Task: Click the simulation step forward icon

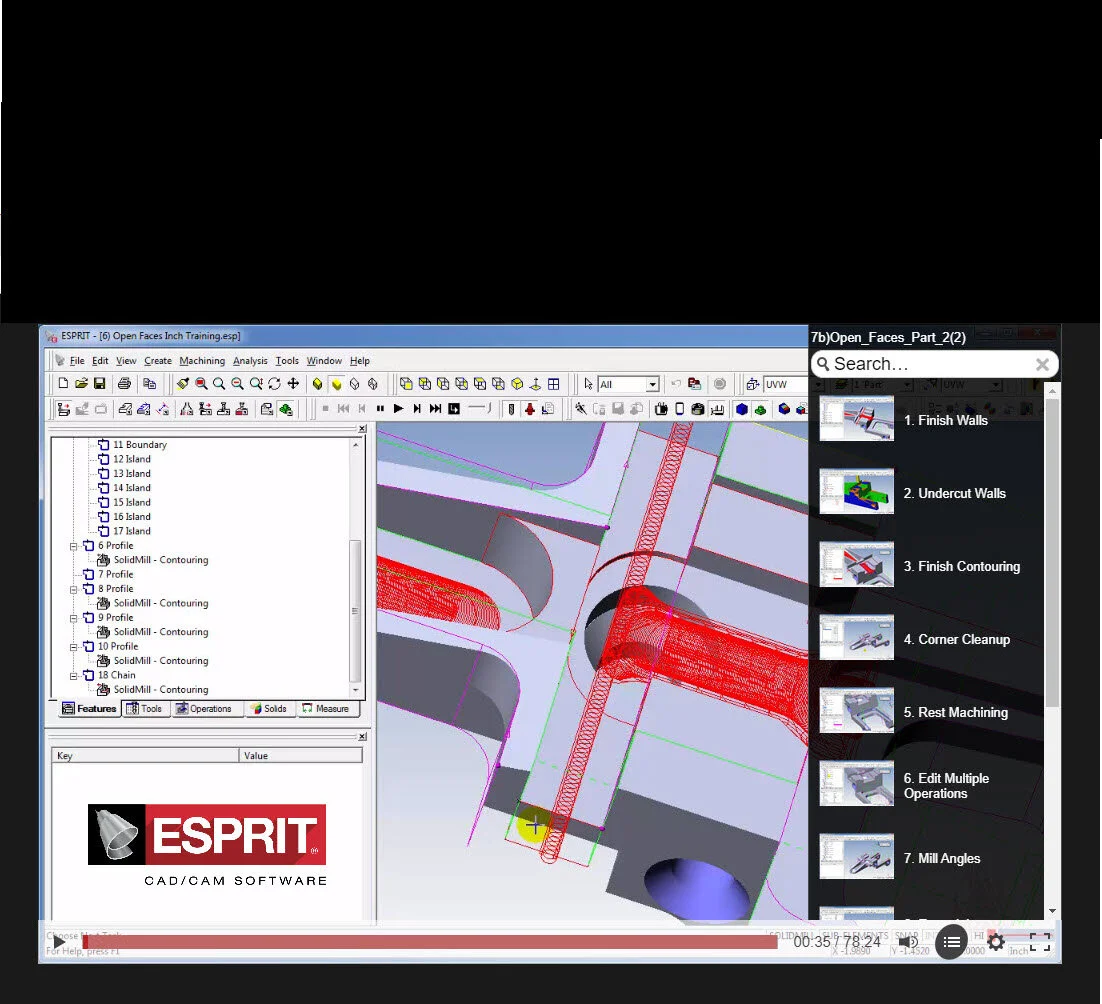Action: tap(417, 409)
